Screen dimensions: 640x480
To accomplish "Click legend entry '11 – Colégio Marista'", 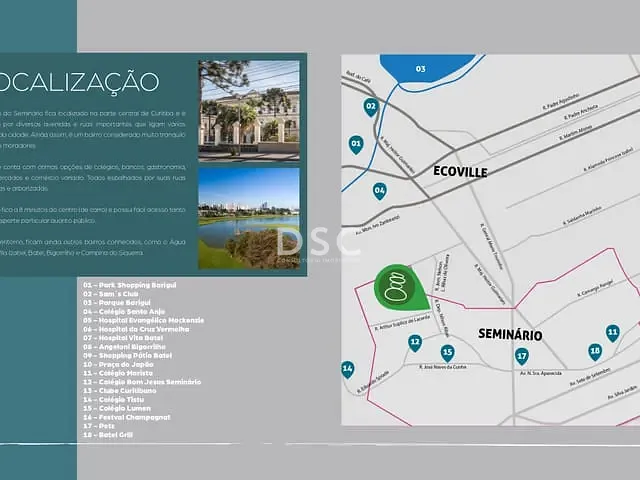I will 118,373.
